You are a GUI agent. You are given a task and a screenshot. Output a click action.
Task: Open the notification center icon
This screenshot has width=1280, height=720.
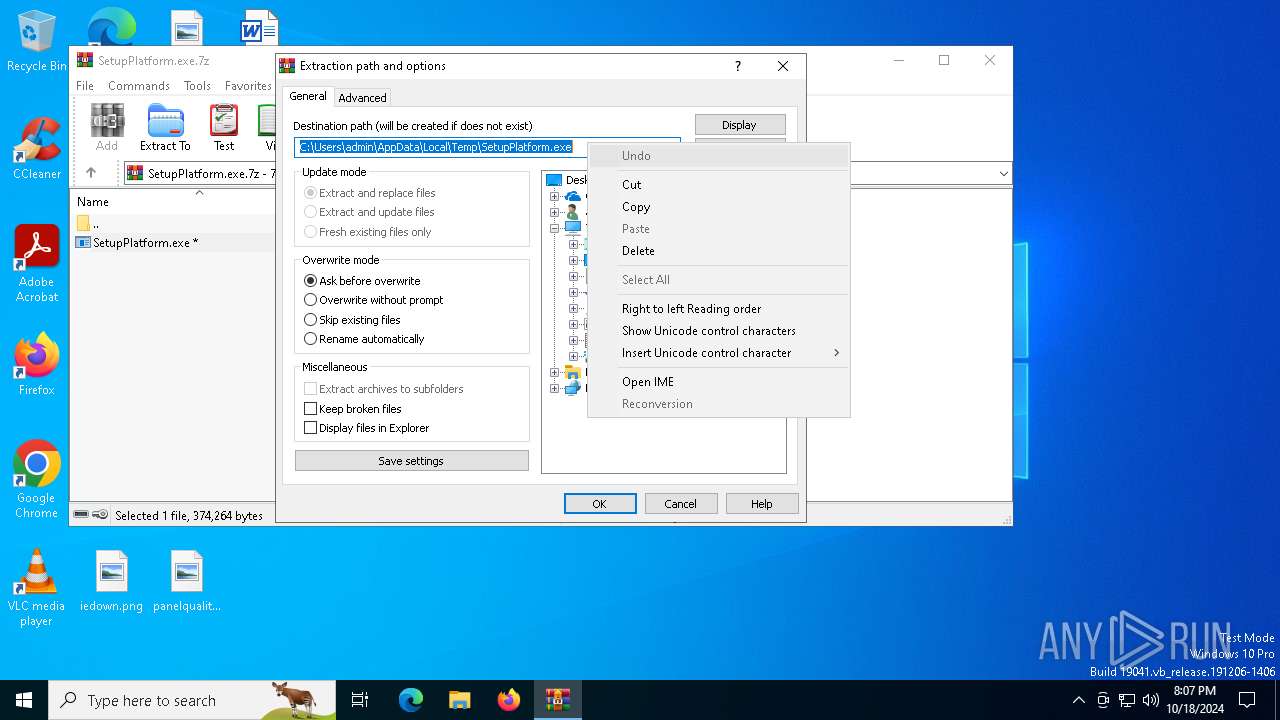coord(1247,700)
